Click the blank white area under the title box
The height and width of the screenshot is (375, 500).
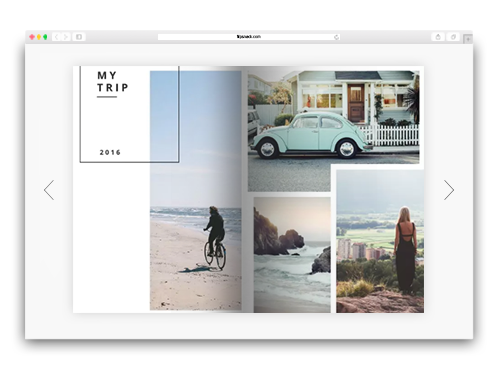pyautogui.click(x=111, y=237)
